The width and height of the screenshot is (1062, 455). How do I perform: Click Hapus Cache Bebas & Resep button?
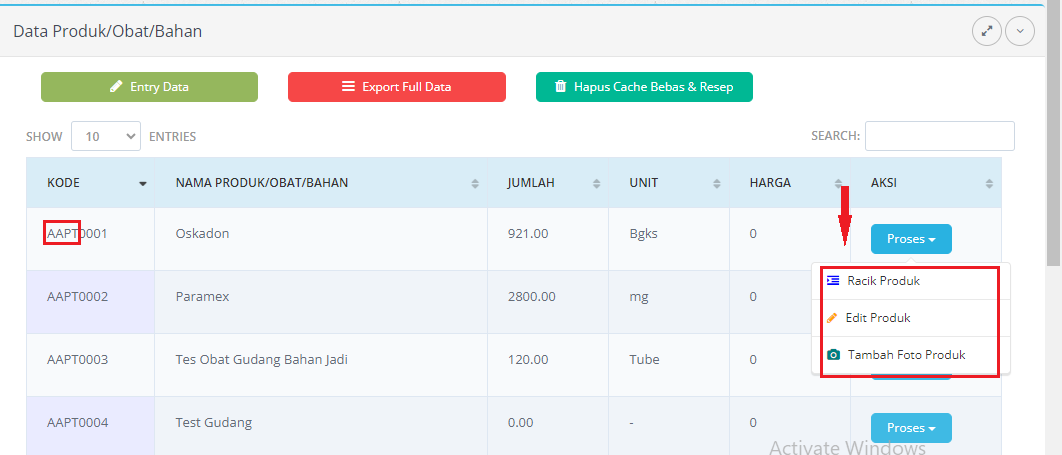(x=644, y=87)
